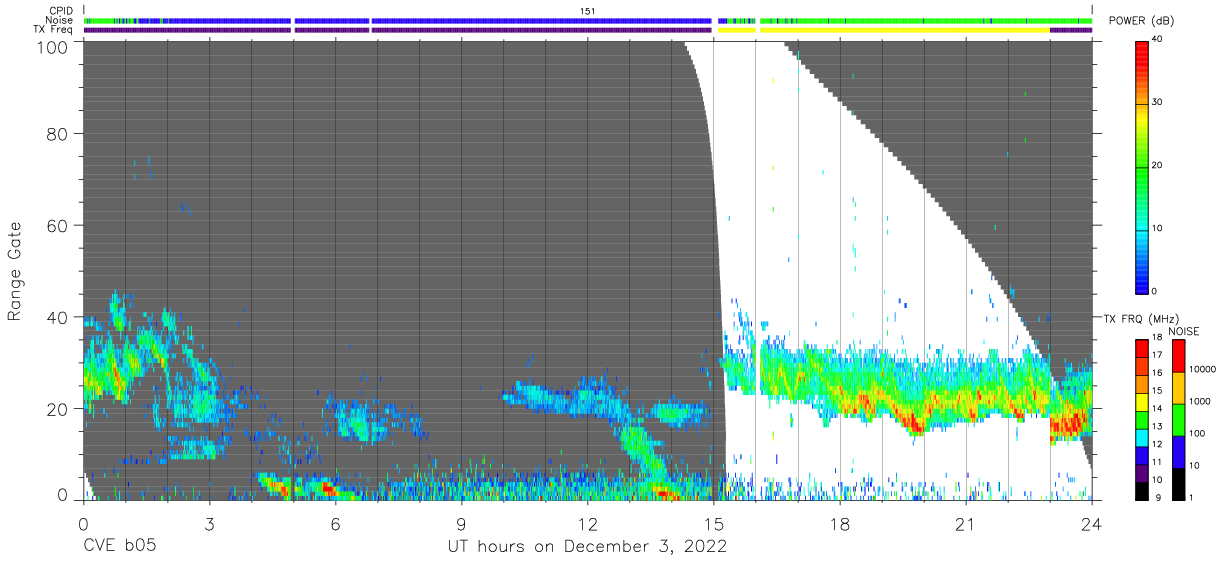The image size is (1228, 567).
Task: Click the 80 tick on Range Gate axis
Action: click(x=58, y=133)
